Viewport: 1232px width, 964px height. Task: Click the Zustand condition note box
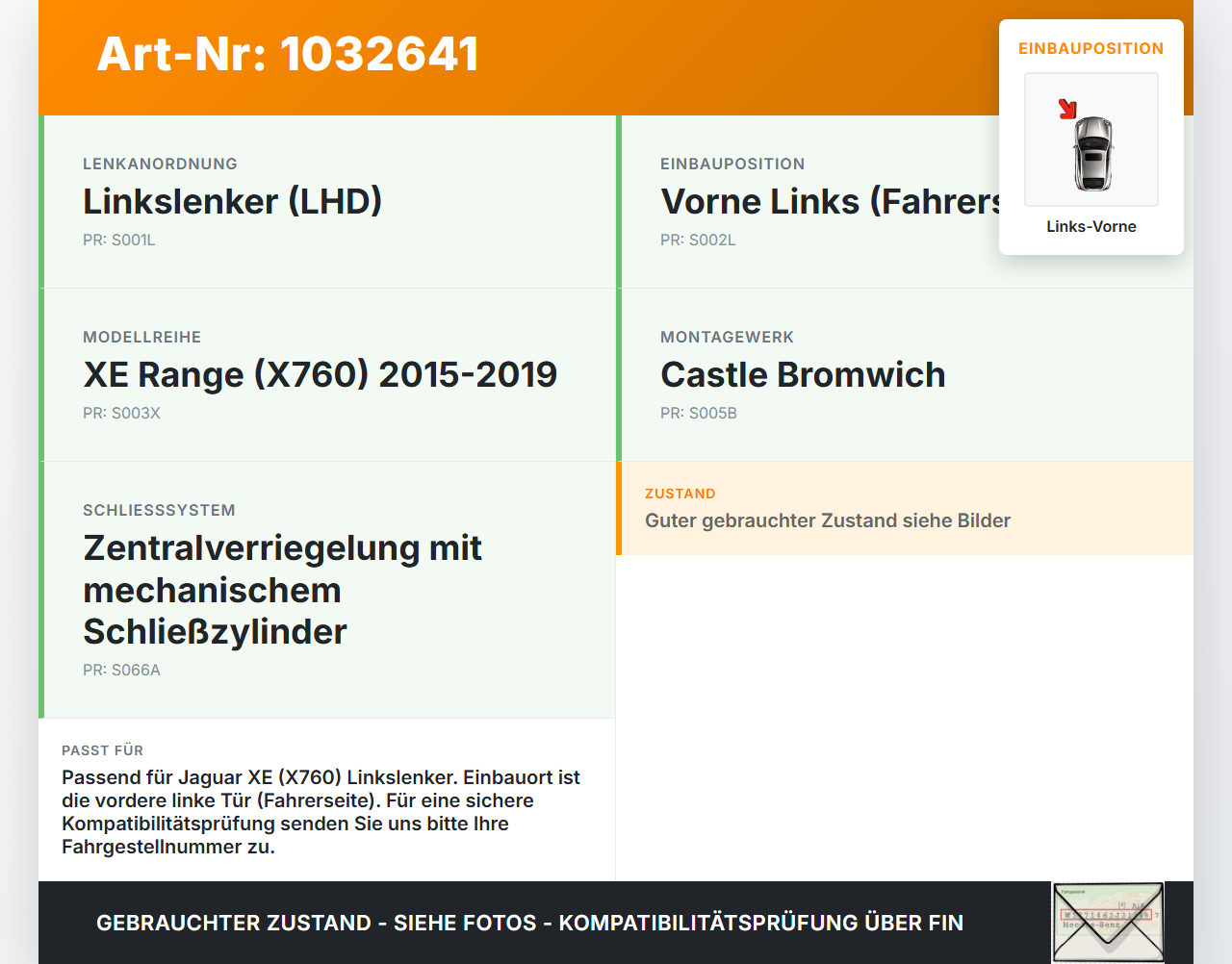[905, 508]
